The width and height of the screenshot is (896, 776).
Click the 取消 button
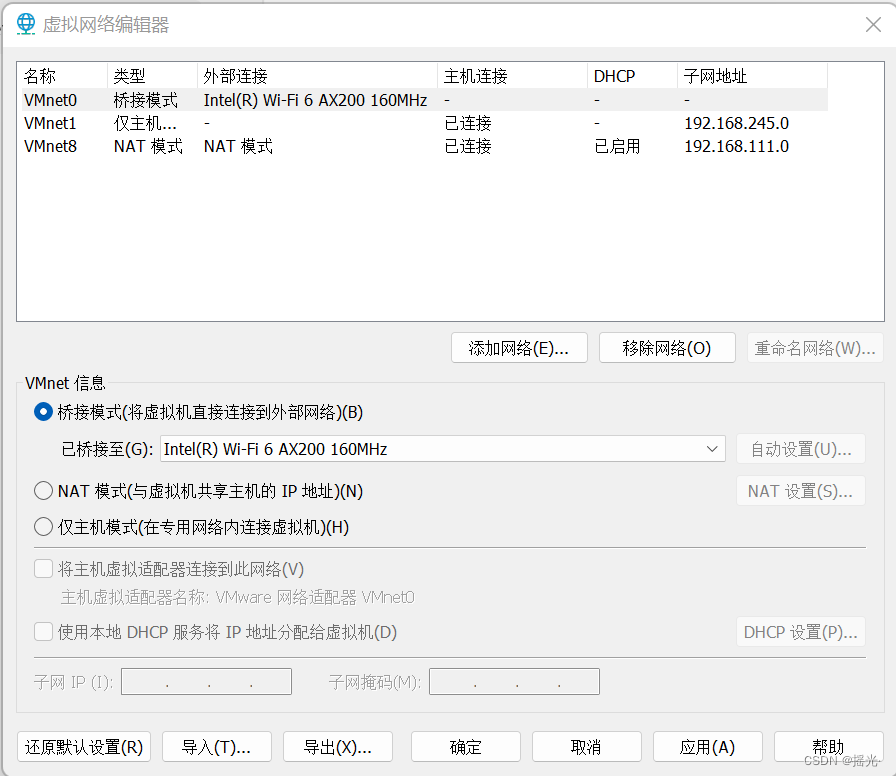(x=586, y=747)
